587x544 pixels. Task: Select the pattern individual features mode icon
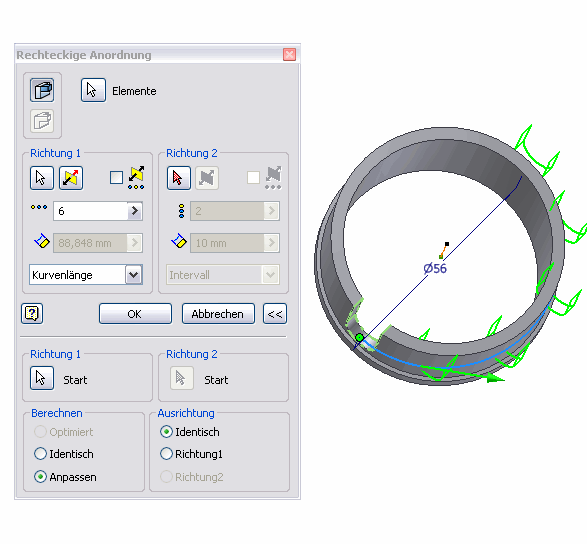tap(42, 90)
